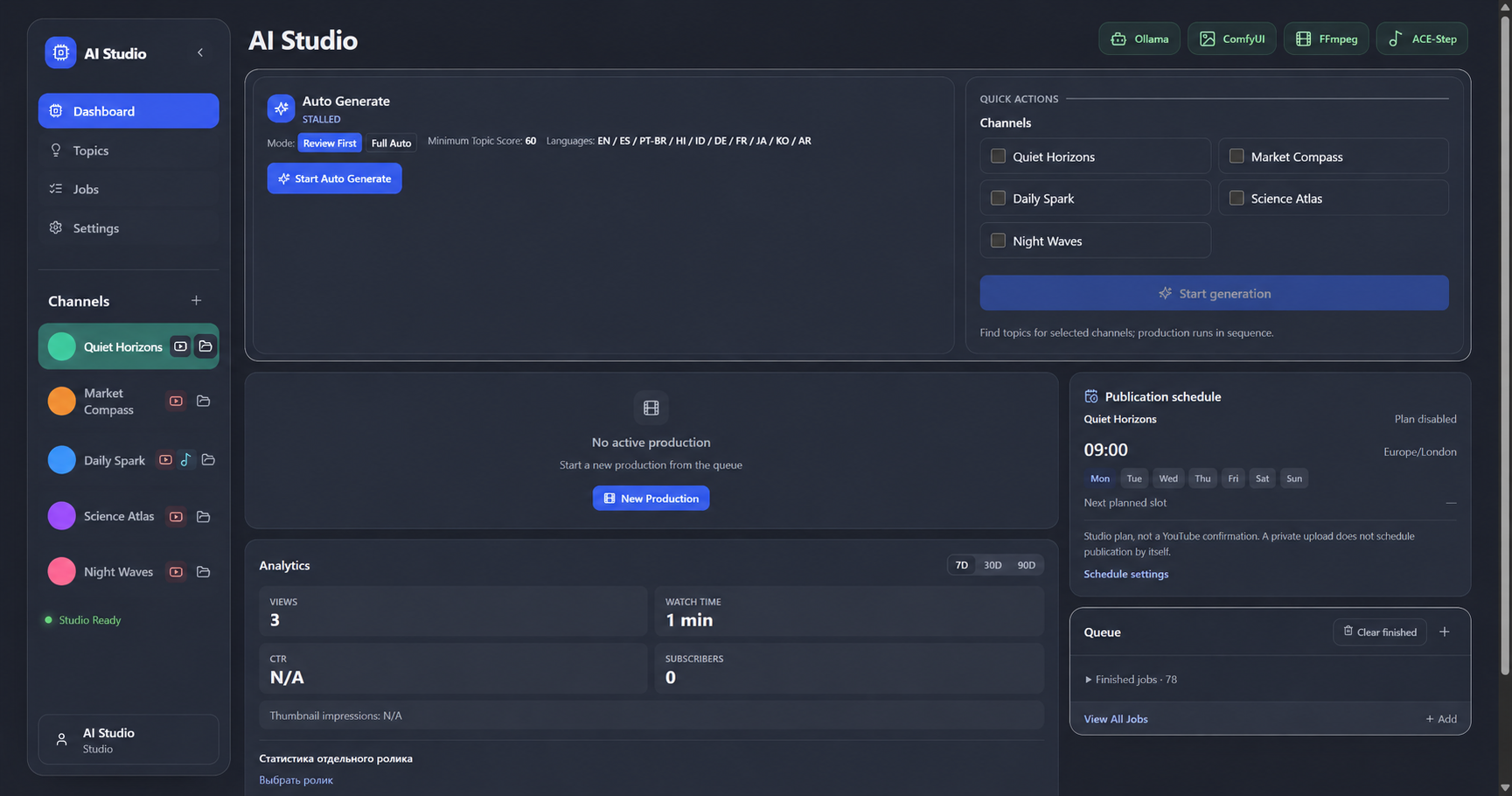Click the FFmpeg status badge

pyautogui.click(x=1326, y=38)
